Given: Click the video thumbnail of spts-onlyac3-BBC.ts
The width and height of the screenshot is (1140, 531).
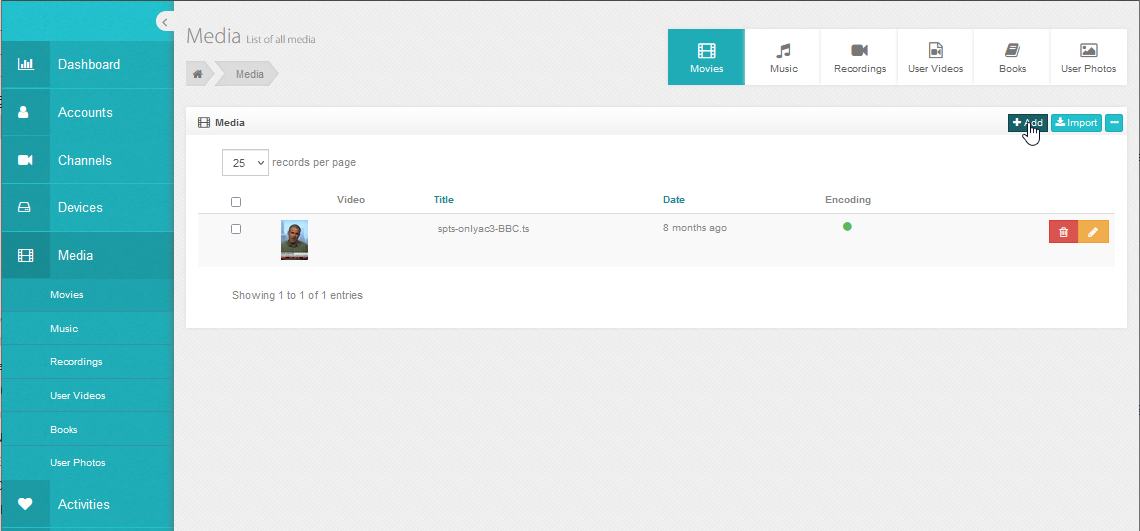Looking at the screenshot, I should [294, 240].
